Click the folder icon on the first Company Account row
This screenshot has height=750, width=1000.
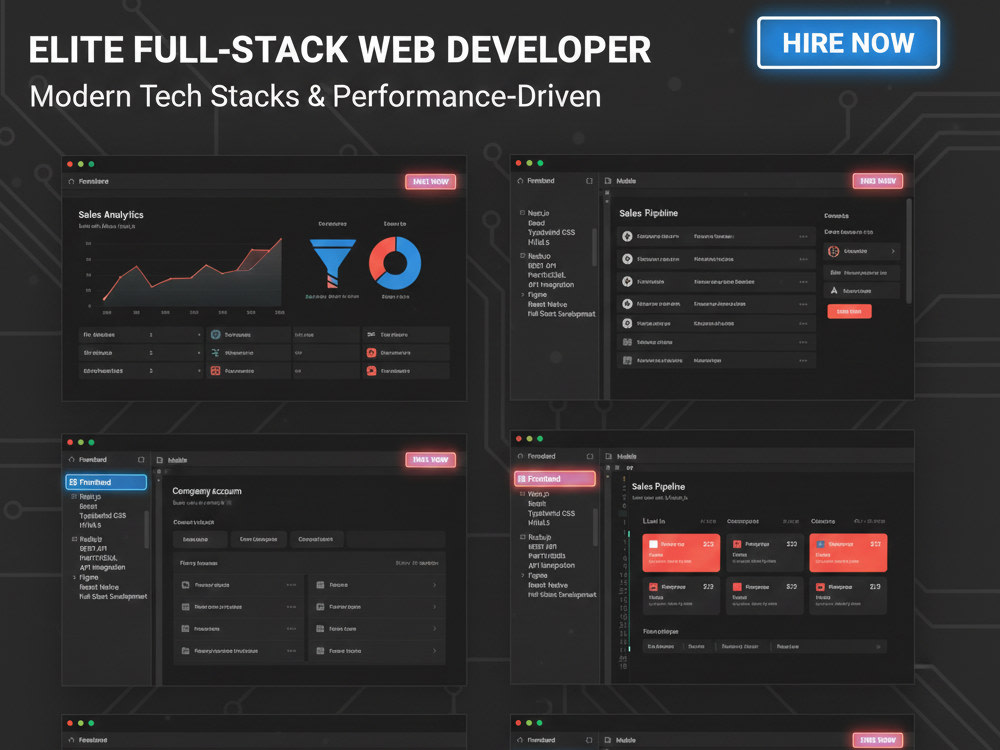click(186, 585)
